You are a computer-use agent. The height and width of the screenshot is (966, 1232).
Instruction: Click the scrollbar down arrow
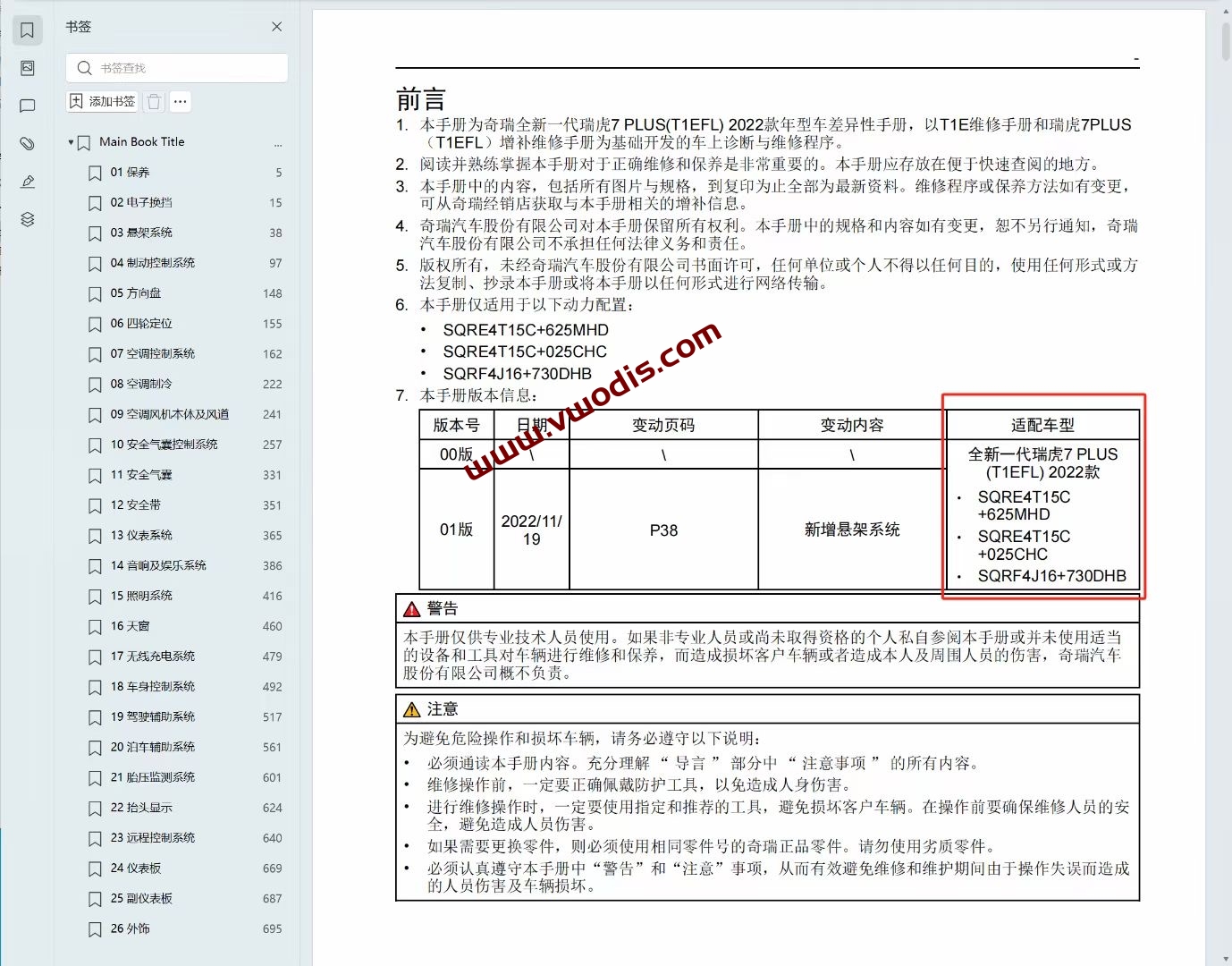[1226, 959]
